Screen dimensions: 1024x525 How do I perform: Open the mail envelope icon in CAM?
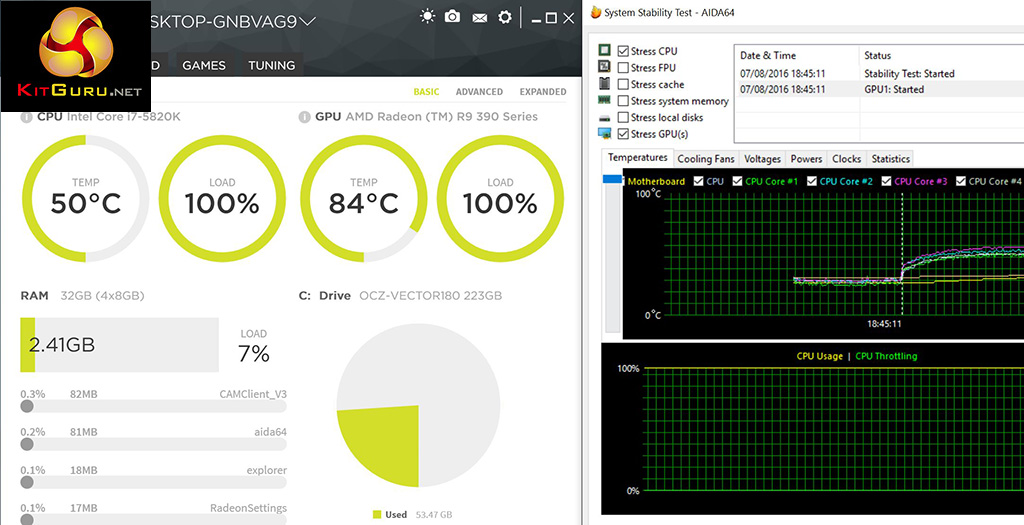coord(480,18)
